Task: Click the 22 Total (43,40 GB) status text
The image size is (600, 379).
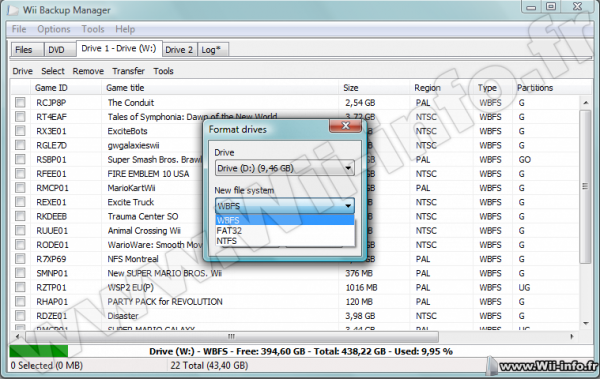Action: click(x=209, y=366)
